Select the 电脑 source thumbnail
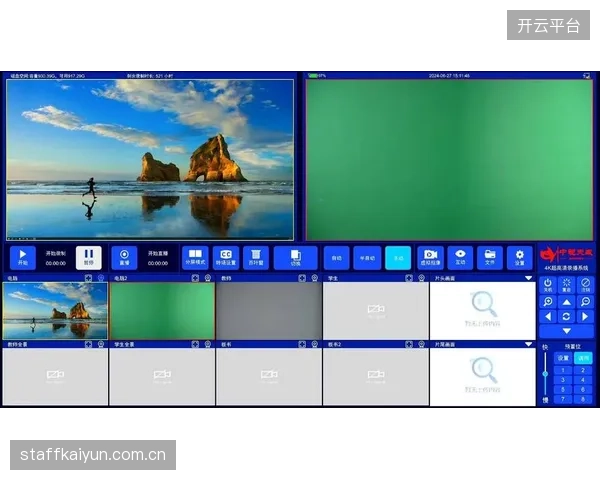The height and width of the screenshot is (480, 600). 55,311
